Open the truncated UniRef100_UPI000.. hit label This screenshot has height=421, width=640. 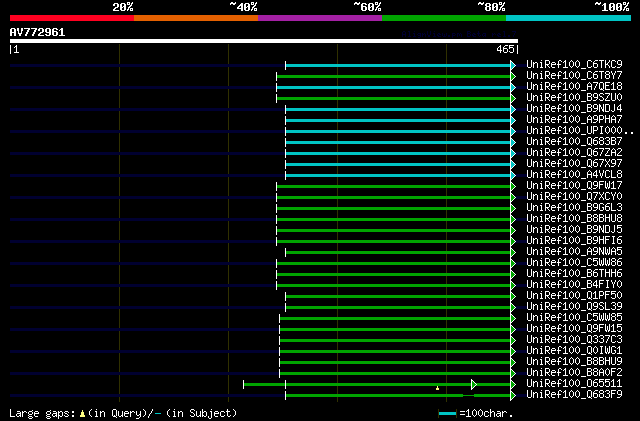pyautogui.click(x=580, y=131)
